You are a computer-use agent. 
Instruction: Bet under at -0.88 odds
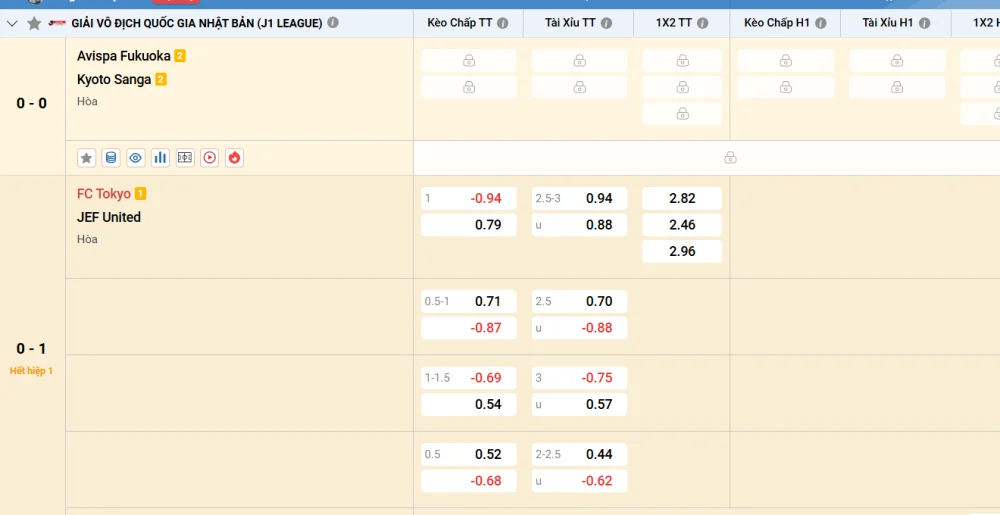(579, 328)
